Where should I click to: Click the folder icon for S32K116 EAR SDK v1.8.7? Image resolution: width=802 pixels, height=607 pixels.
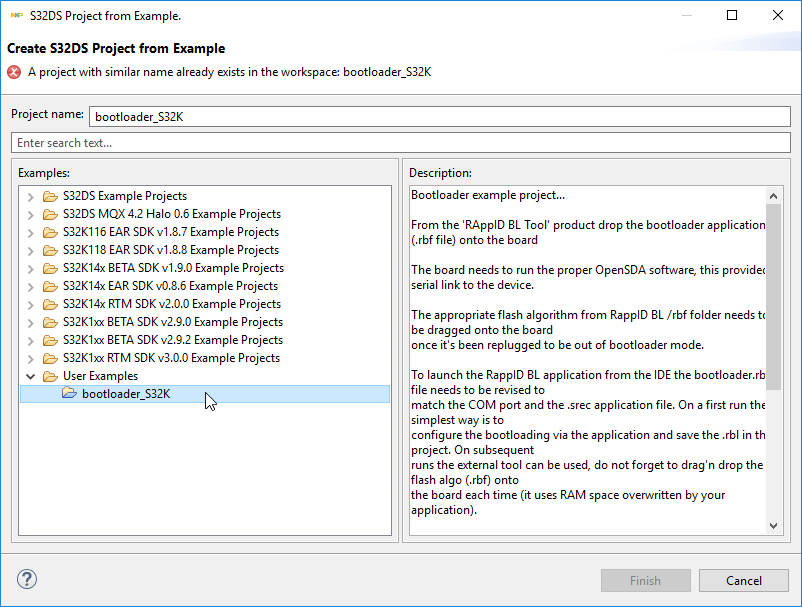50,232
